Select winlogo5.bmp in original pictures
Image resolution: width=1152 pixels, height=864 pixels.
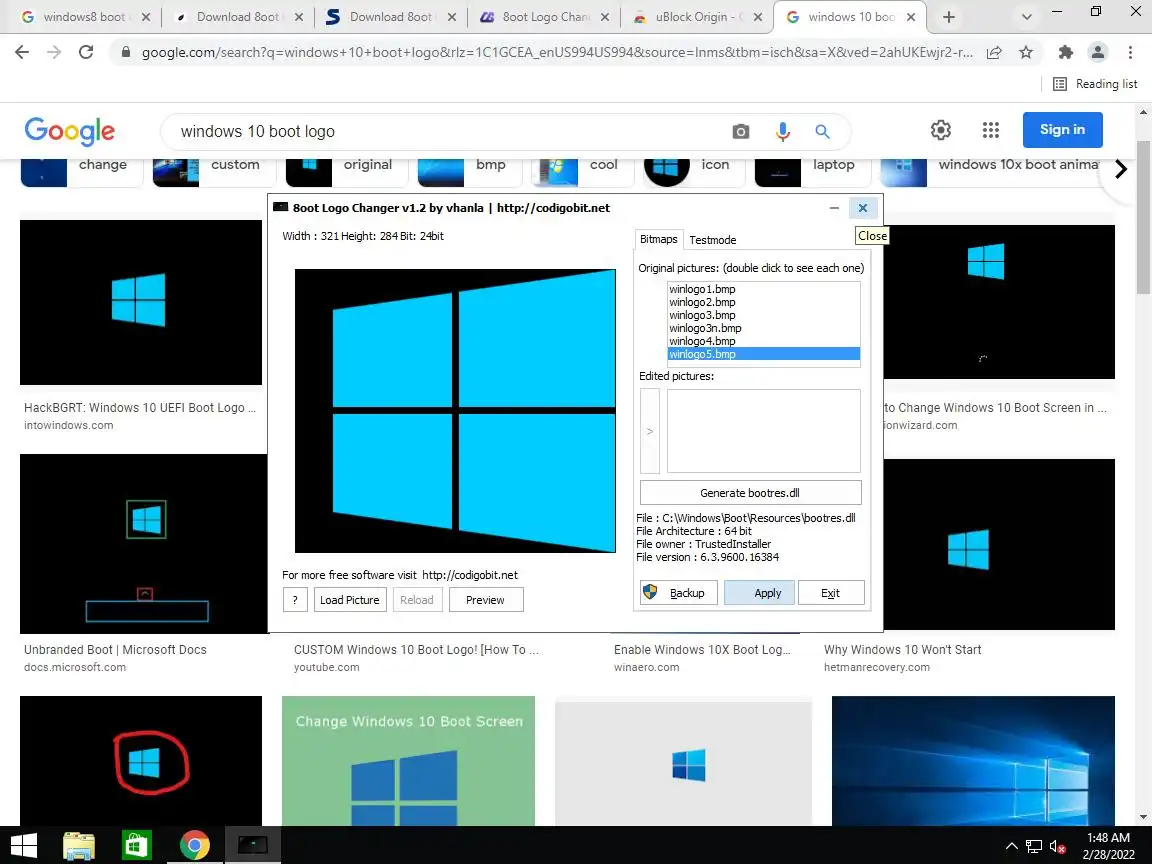(763, 354)
